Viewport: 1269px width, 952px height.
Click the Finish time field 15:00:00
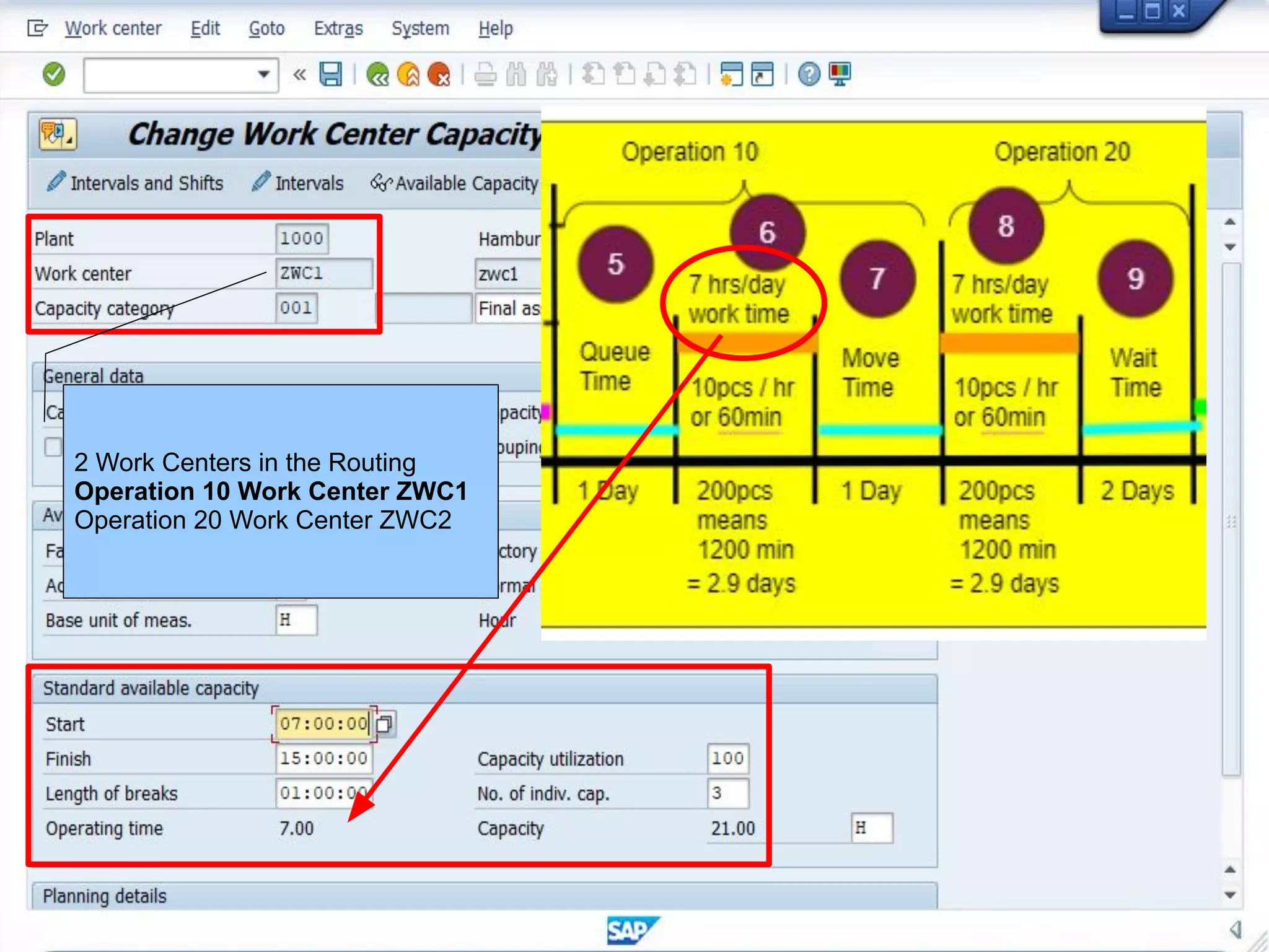324,758
